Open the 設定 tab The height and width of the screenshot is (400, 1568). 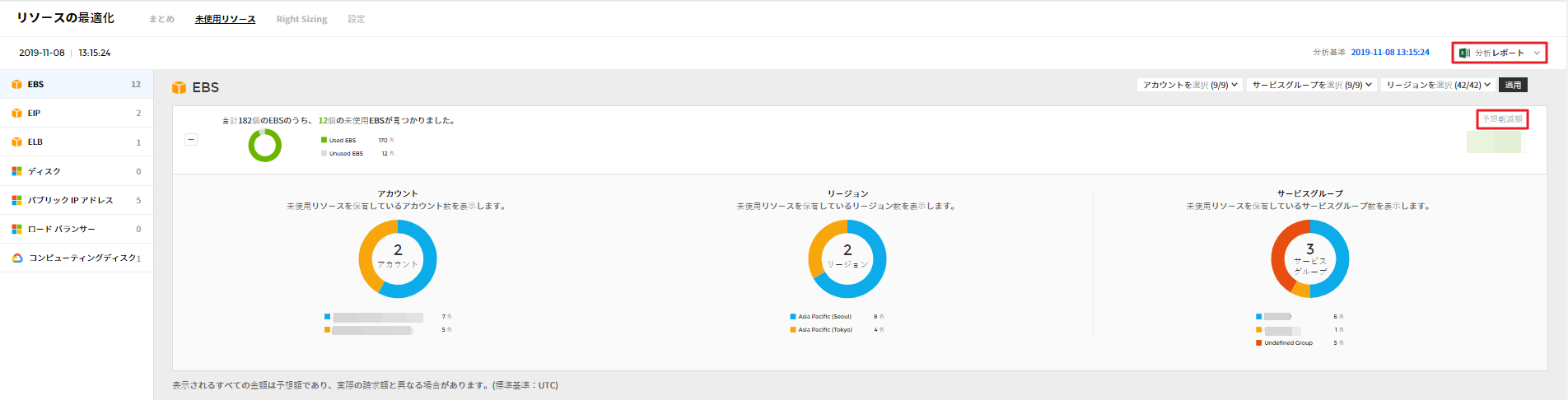[356, 19]
